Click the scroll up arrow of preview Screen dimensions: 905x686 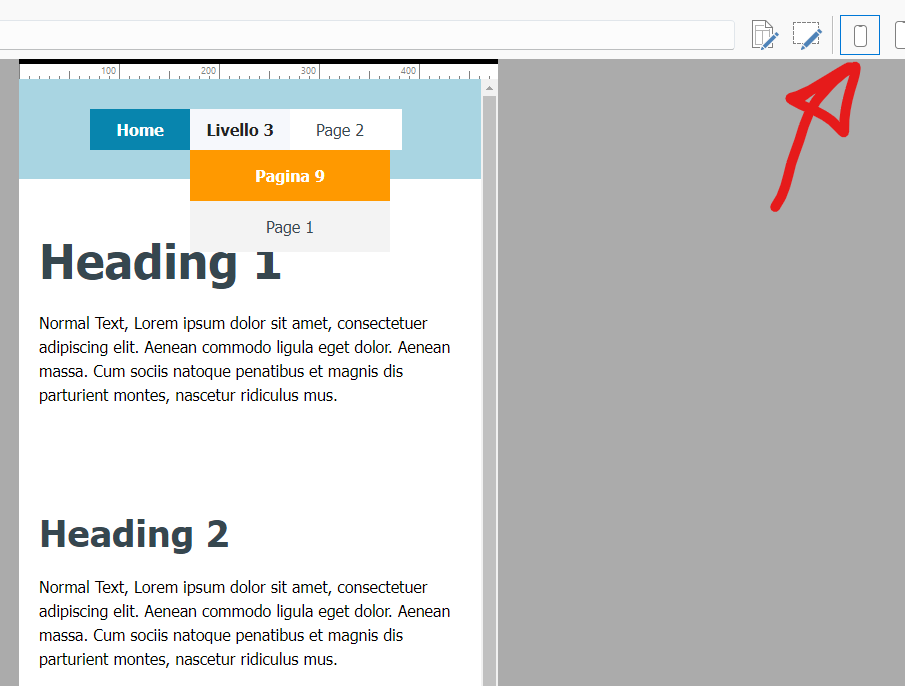coord(489,88)
